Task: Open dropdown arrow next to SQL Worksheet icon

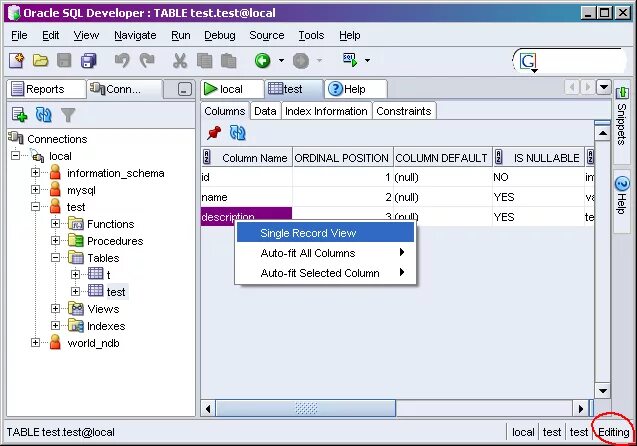Action: click(x=367, y=61)
